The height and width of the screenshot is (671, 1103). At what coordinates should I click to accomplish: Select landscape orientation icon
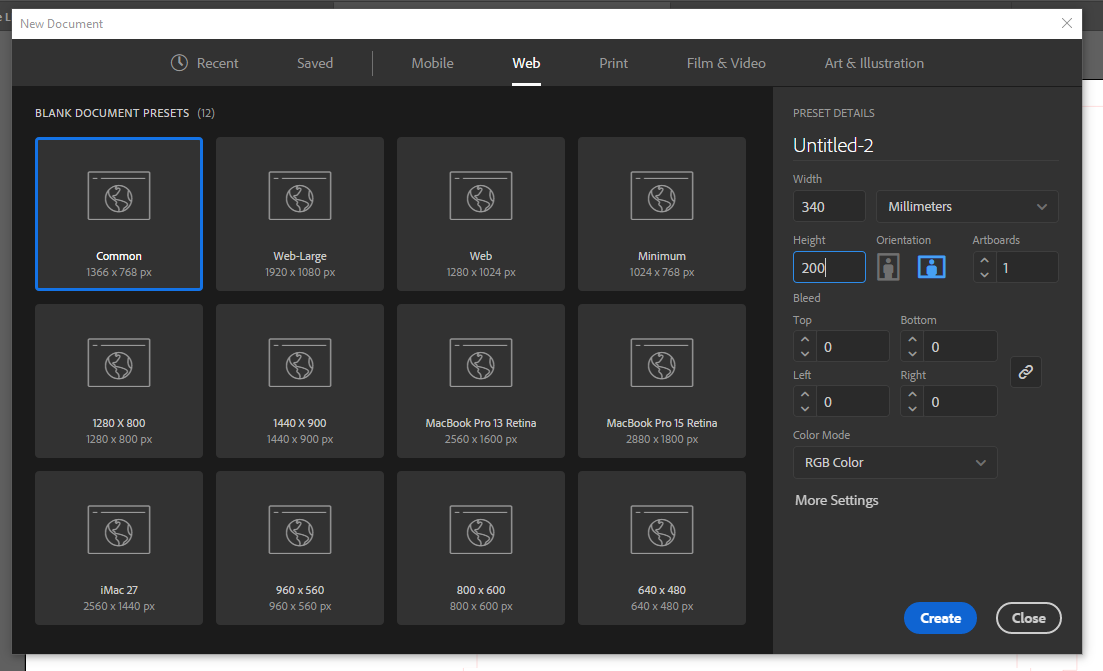coord(932,267)
